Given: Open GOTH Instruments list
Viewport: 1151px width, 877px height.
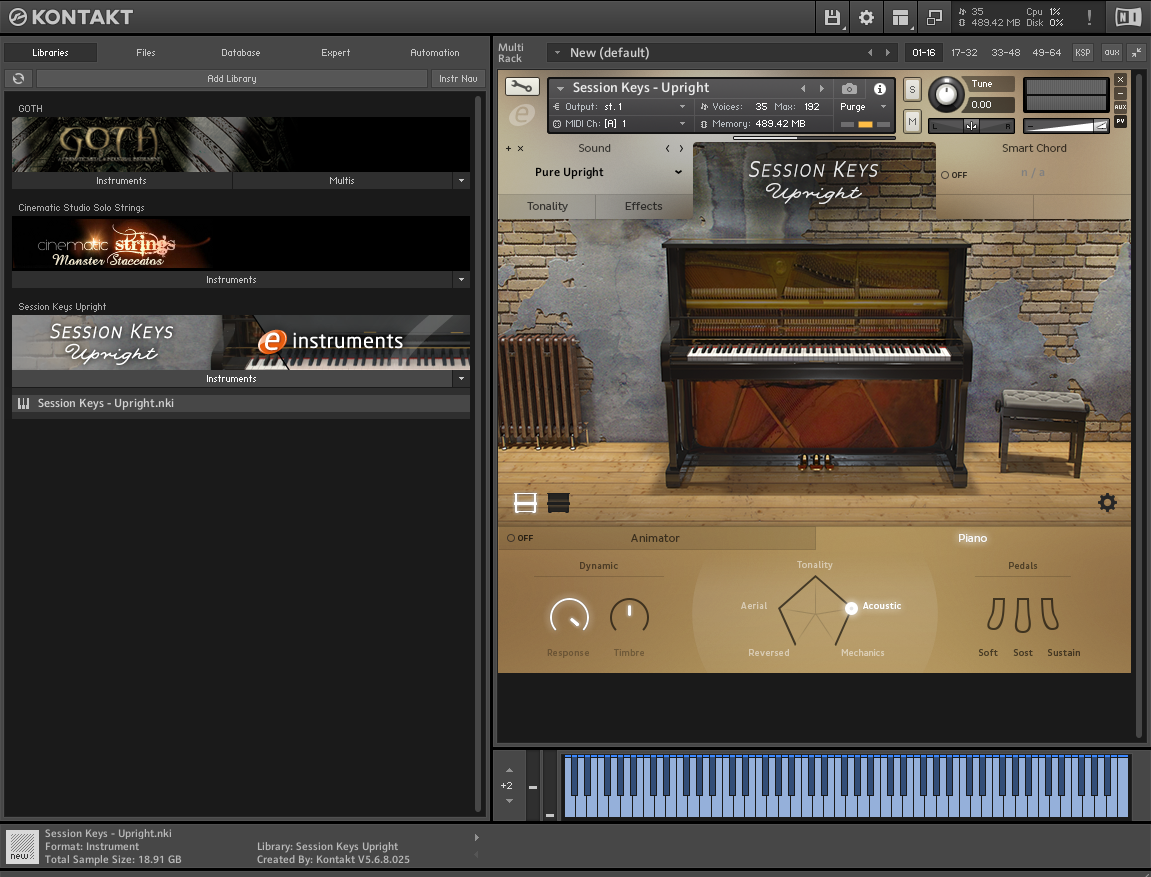Looking at the screenshot, I should [x=122, y=181].
